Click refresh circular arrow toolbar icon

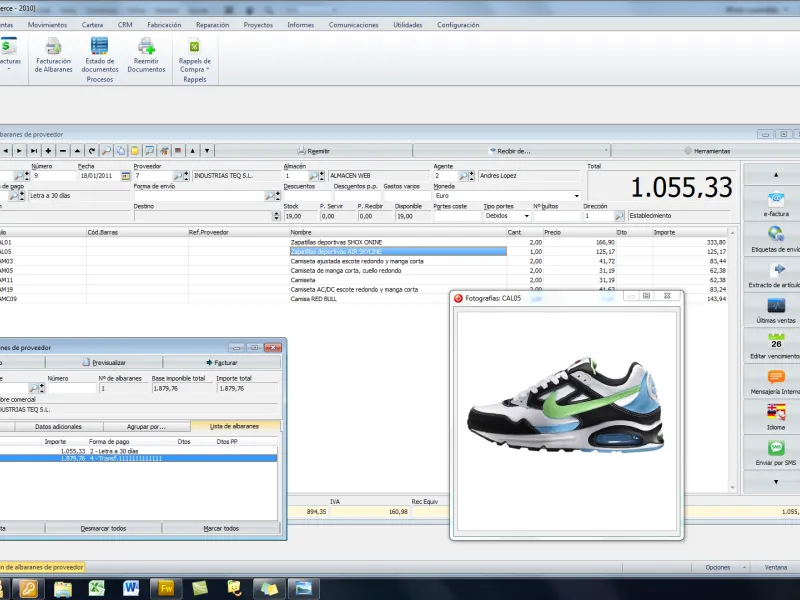click(x=92, y=151)
